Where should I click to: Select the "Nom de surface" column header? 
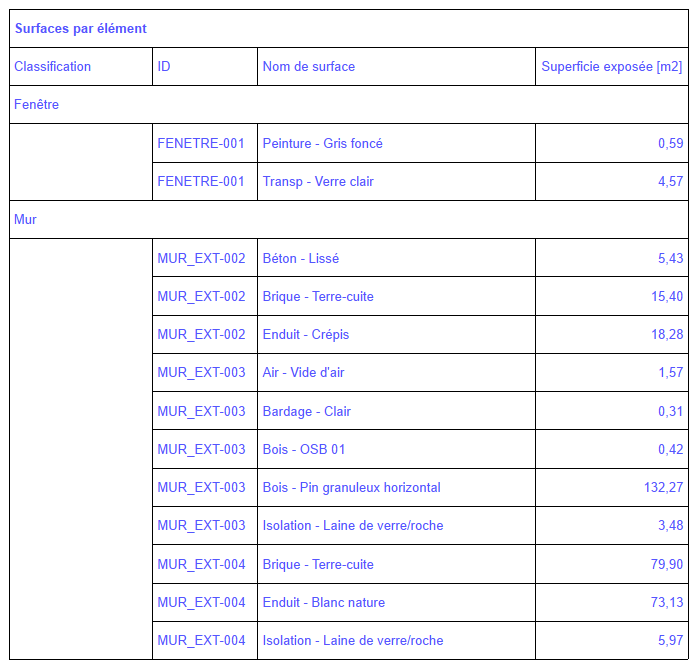pyautogui.click(x=308, y=67)
